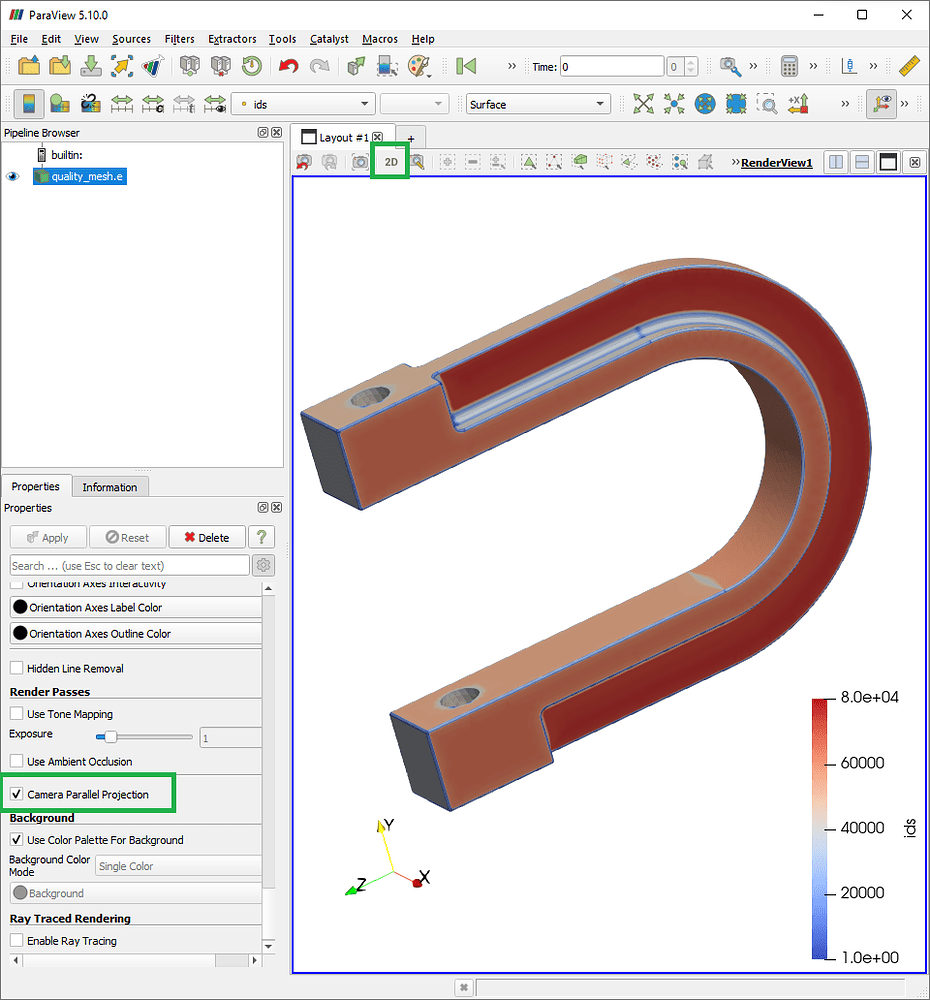Toggle color legend visibility icon
This screenshot has width=930, height=1000.
tap(29, 104)
